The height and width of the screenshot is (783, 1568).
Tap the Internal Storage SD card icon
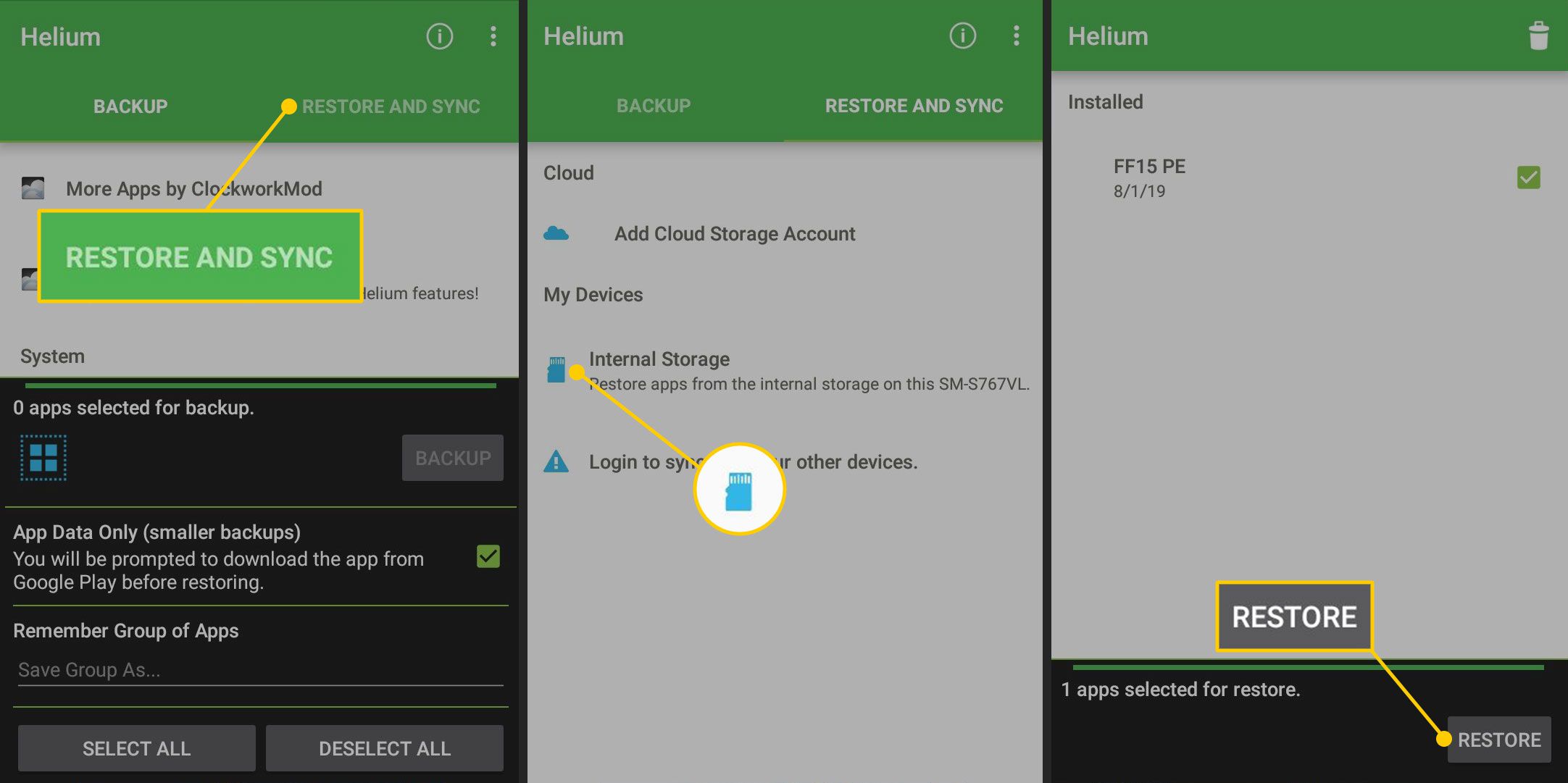556,369
